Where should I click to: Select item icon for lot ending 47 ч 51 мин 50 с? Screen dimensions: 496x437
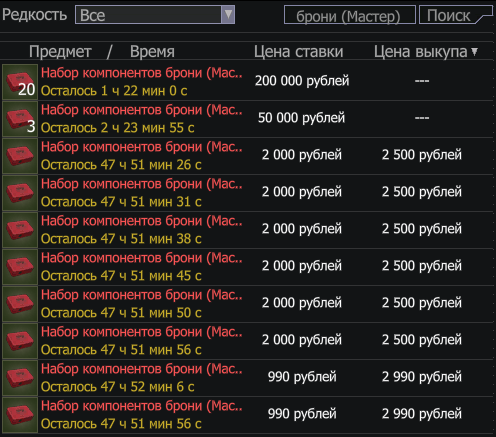click(x=20, y=304)
